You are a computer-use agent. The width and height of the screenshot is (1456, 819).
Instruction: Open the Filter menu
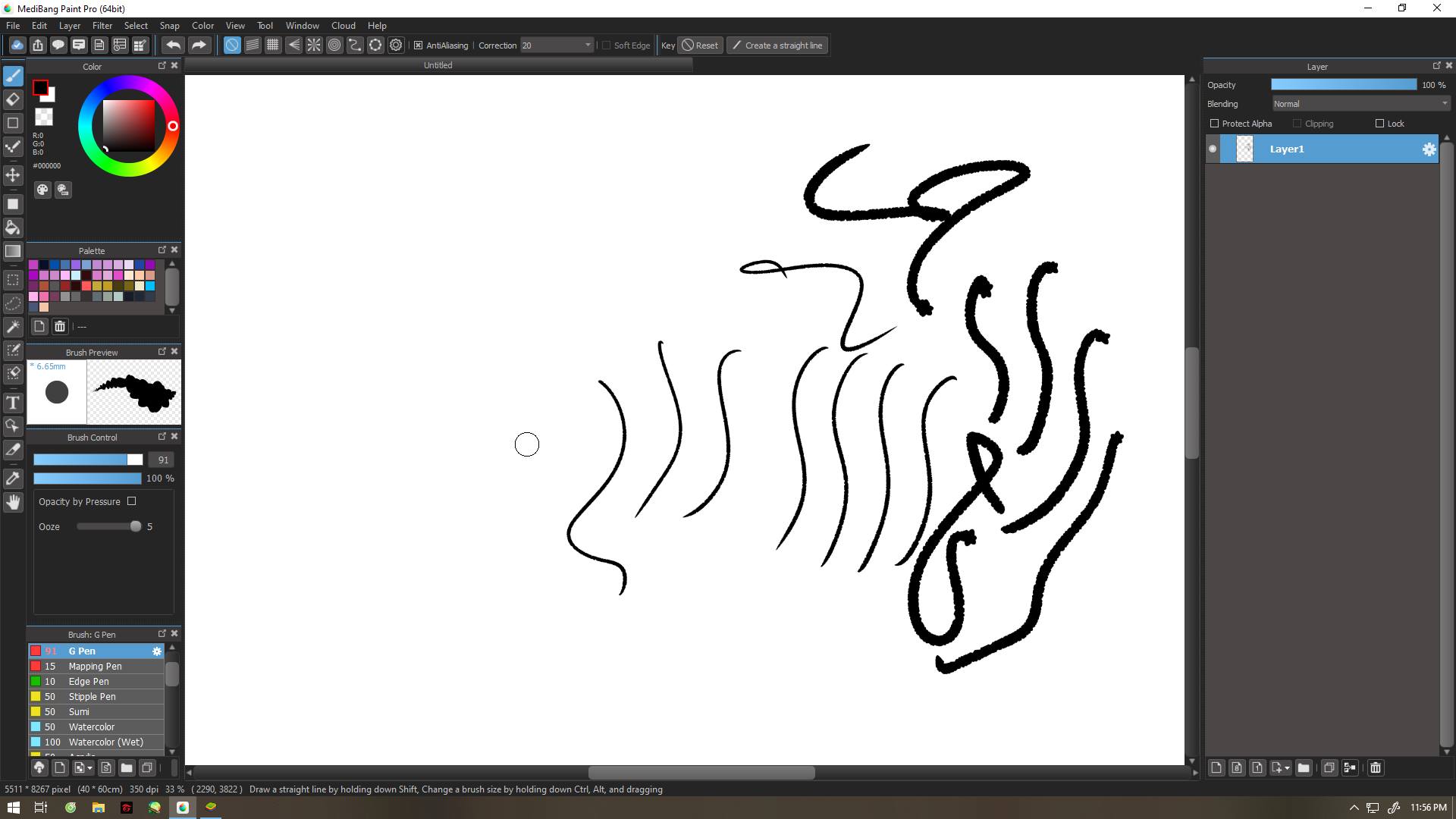point(102,25)
